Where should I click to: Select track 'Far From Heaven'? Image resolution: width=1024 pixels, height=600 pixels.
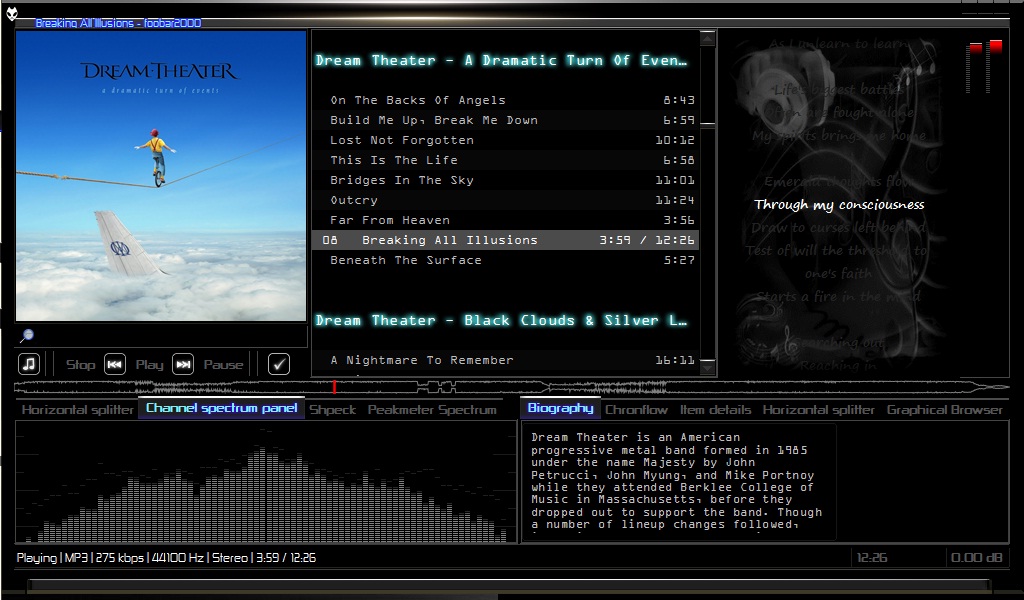pyautogui.click(x=505, y=220)
